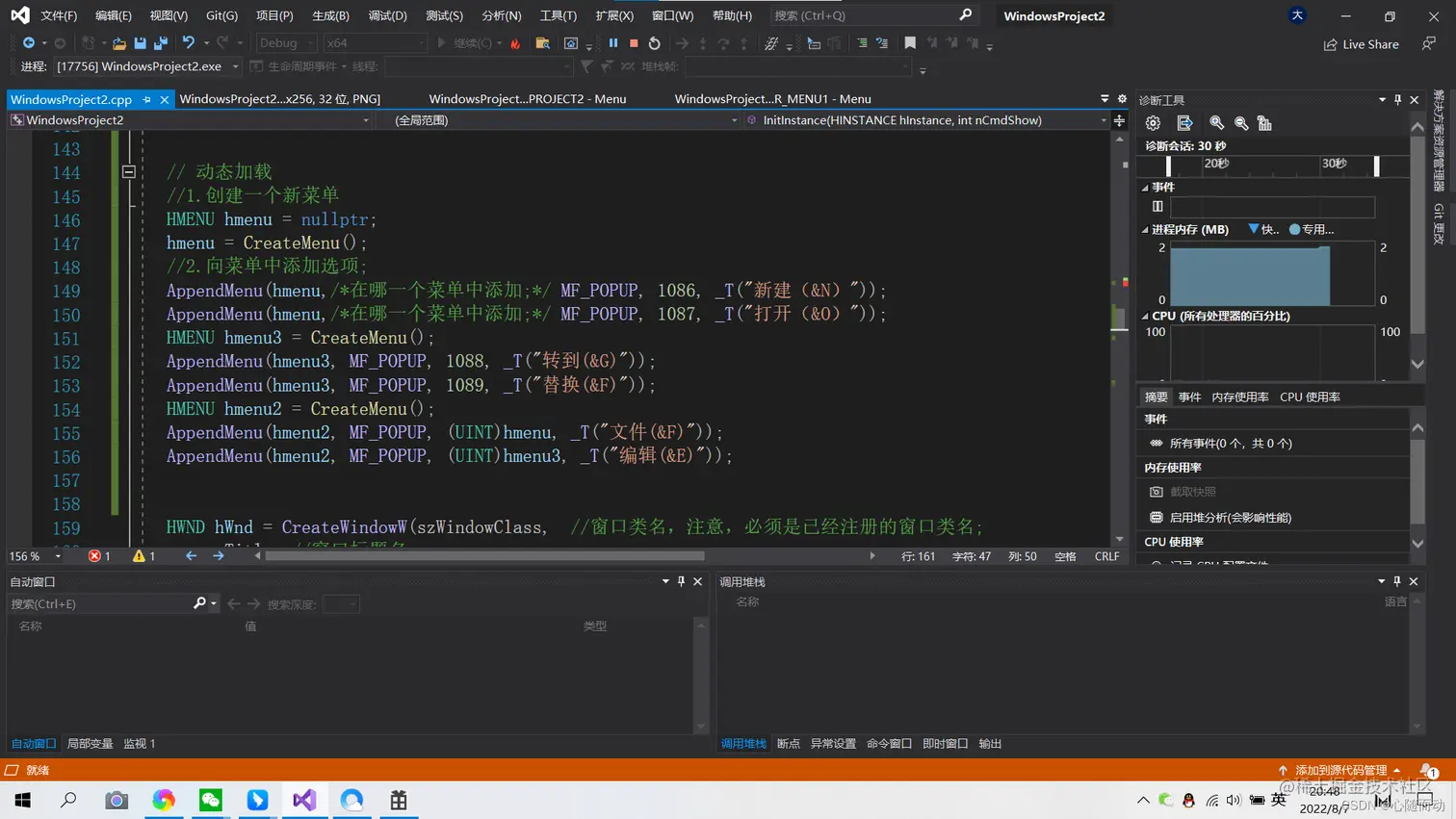Close the WindowsProject2.cpp tab
This screenshot has height=819, width=1456.
tap(165, 99)
